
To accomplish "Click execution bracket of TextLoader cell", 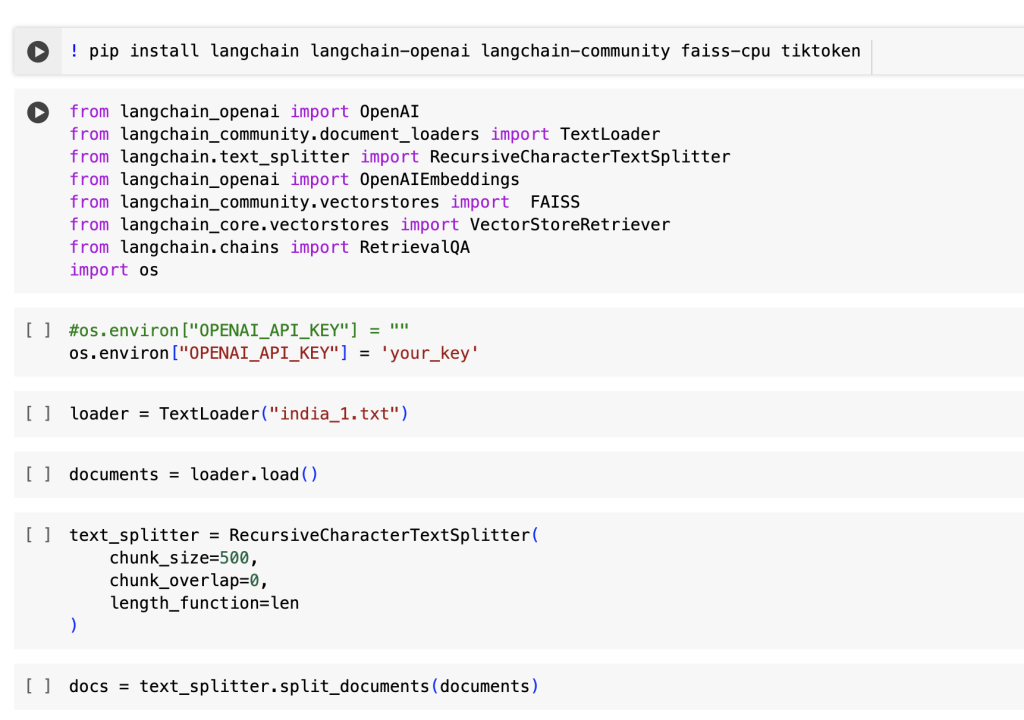I will 38,413.
